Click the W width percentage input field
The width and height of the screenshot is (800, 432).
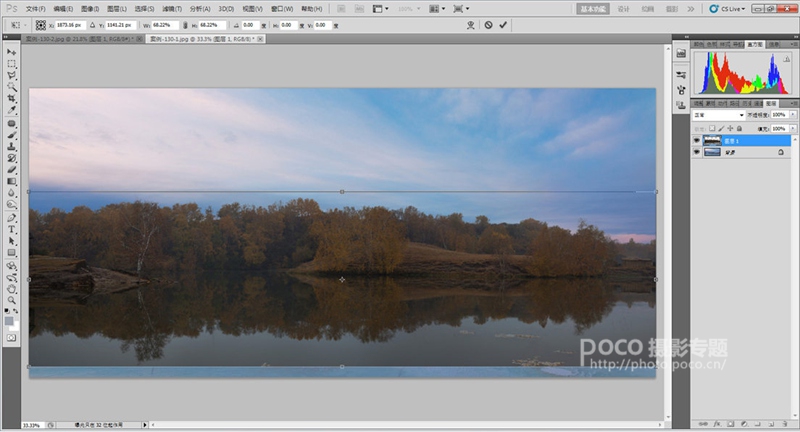pos(165,24)
